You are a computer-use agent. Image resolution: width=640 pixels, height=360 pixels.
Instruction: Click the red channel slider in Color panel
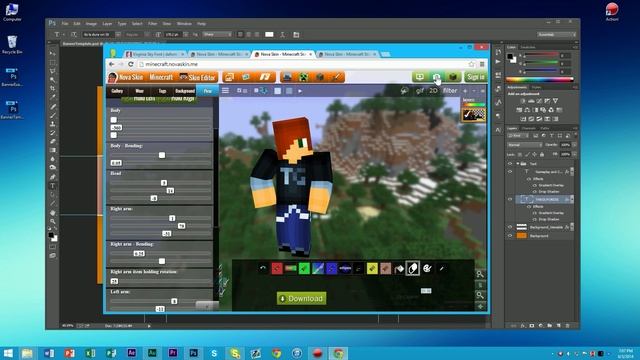coord(540,55)
